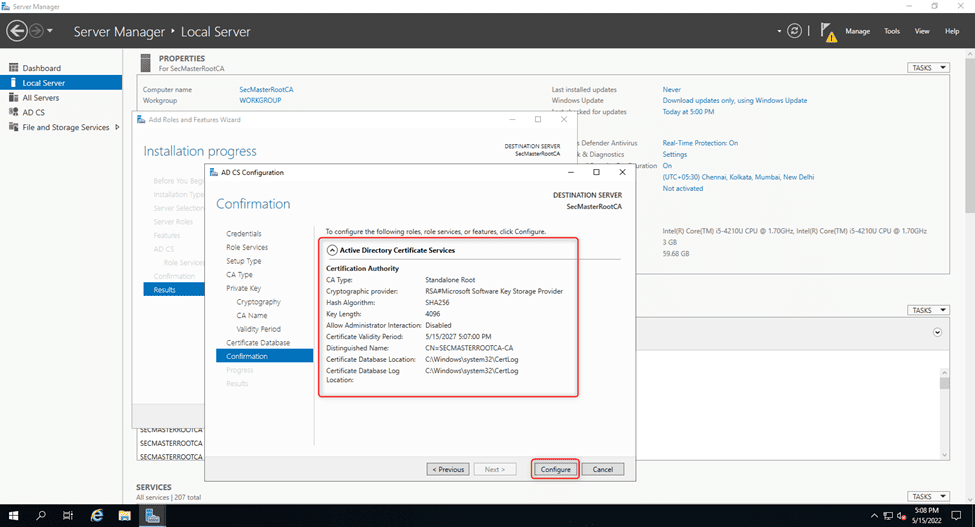Select the highlighted Confirmation step

coord(264,356)
